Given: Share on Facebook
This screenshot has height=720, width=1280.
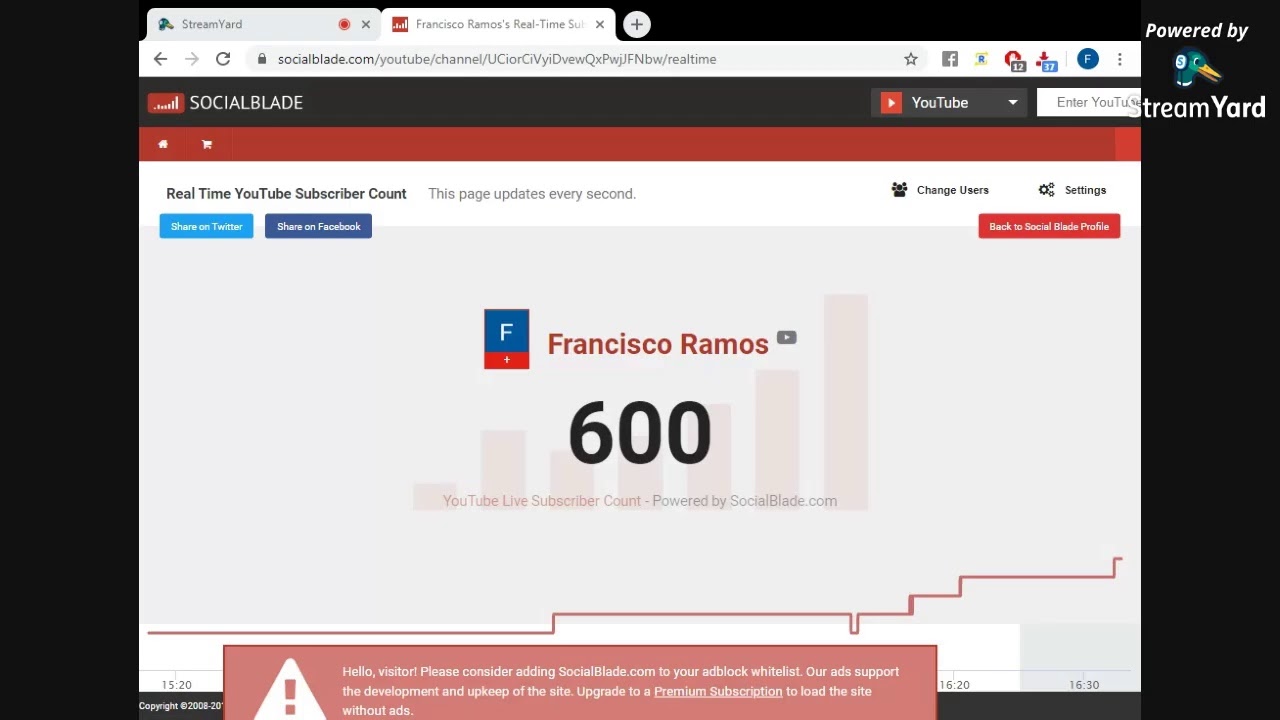Looking at the screenshot, I should click(318, 227).
